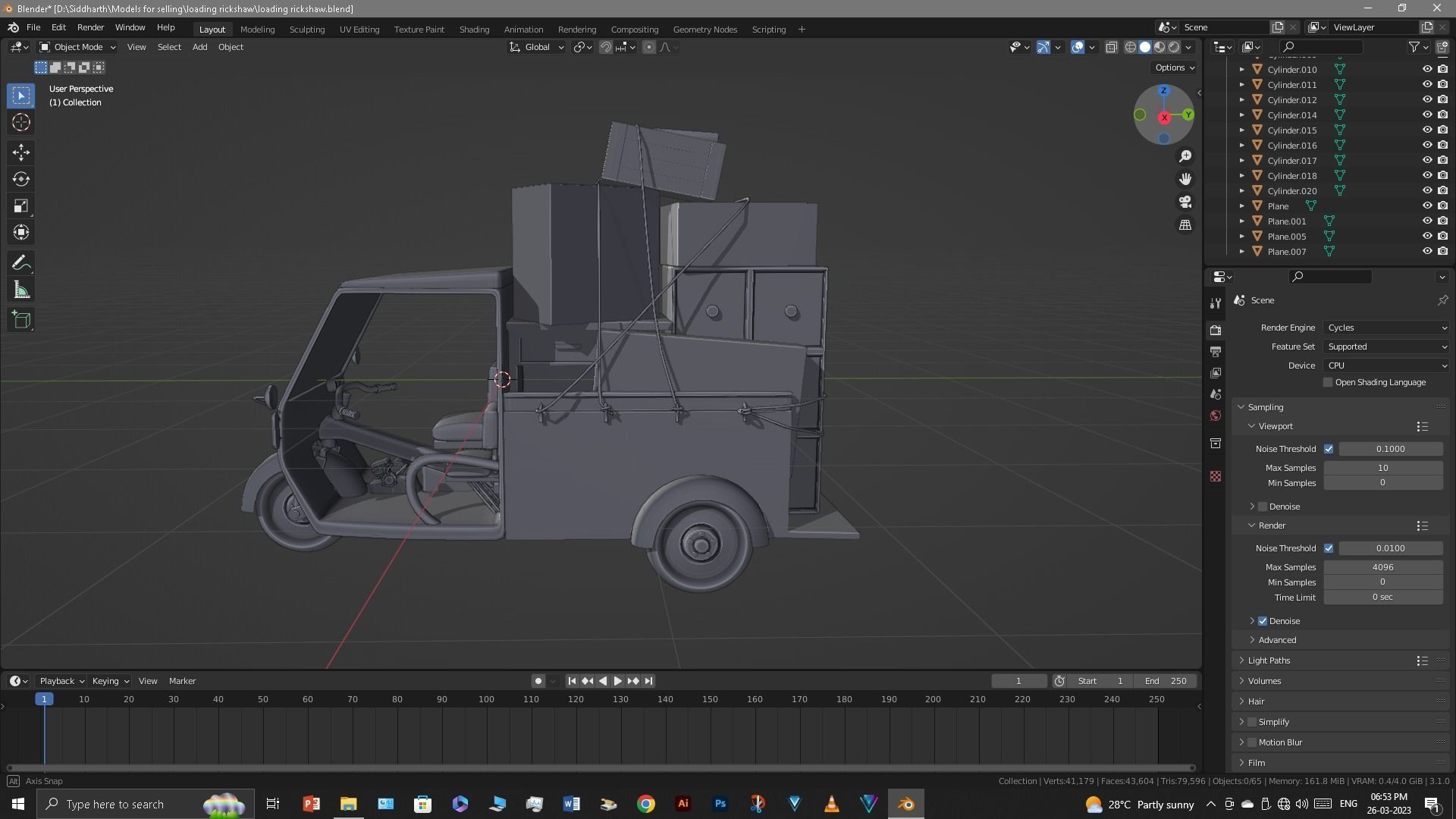Image resolution: width=1456 pixels, height=819 pixels.
Task: Toggle eye icon for Plane.001
Action: click(1426, 221)
